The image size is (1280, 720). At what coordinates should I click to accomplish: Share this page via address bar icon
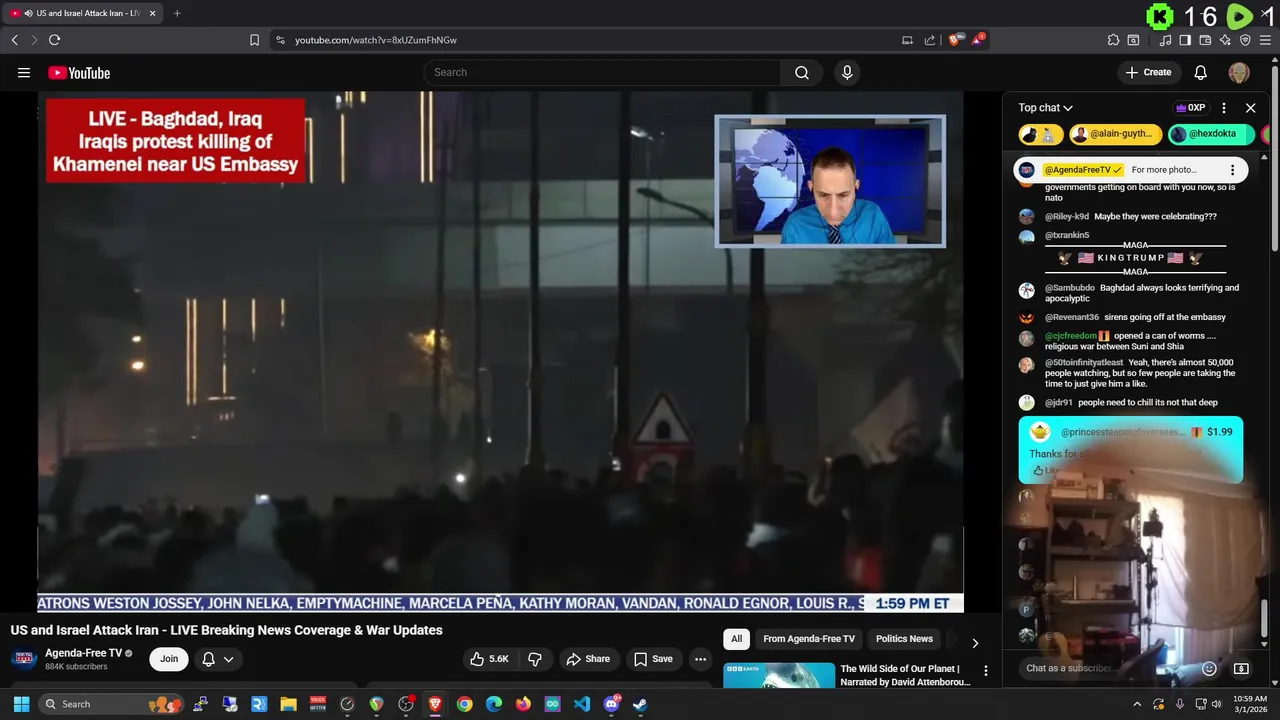point(930,40)
